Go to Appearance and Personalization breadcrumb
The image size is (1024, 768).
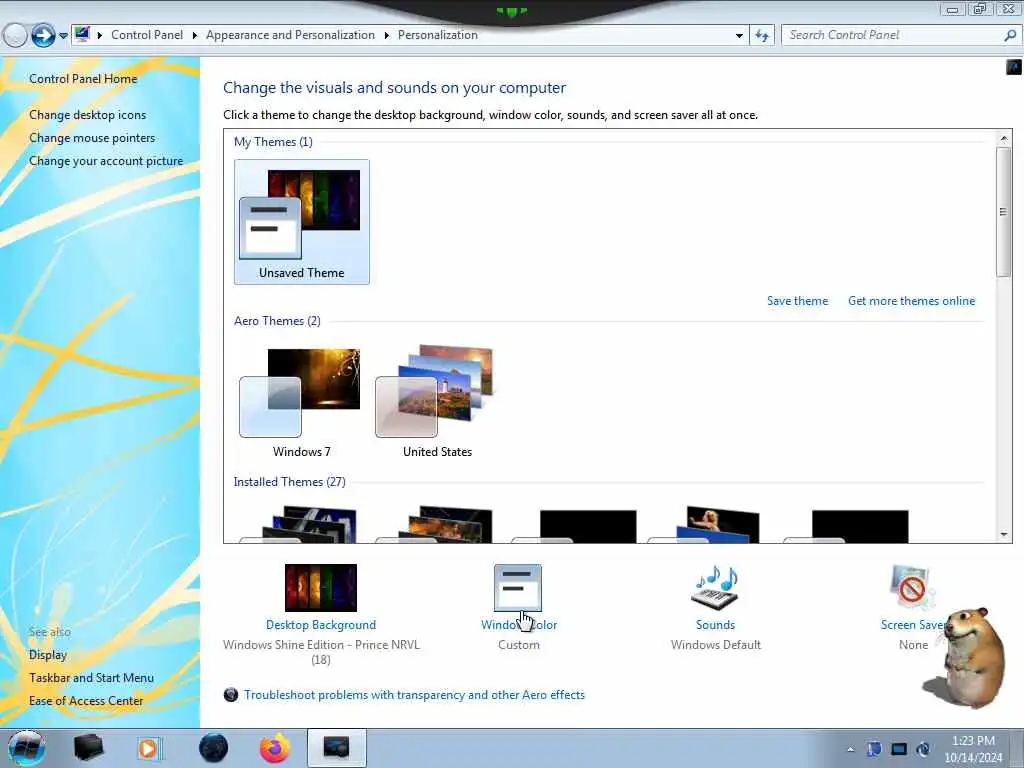coord(291,35)
